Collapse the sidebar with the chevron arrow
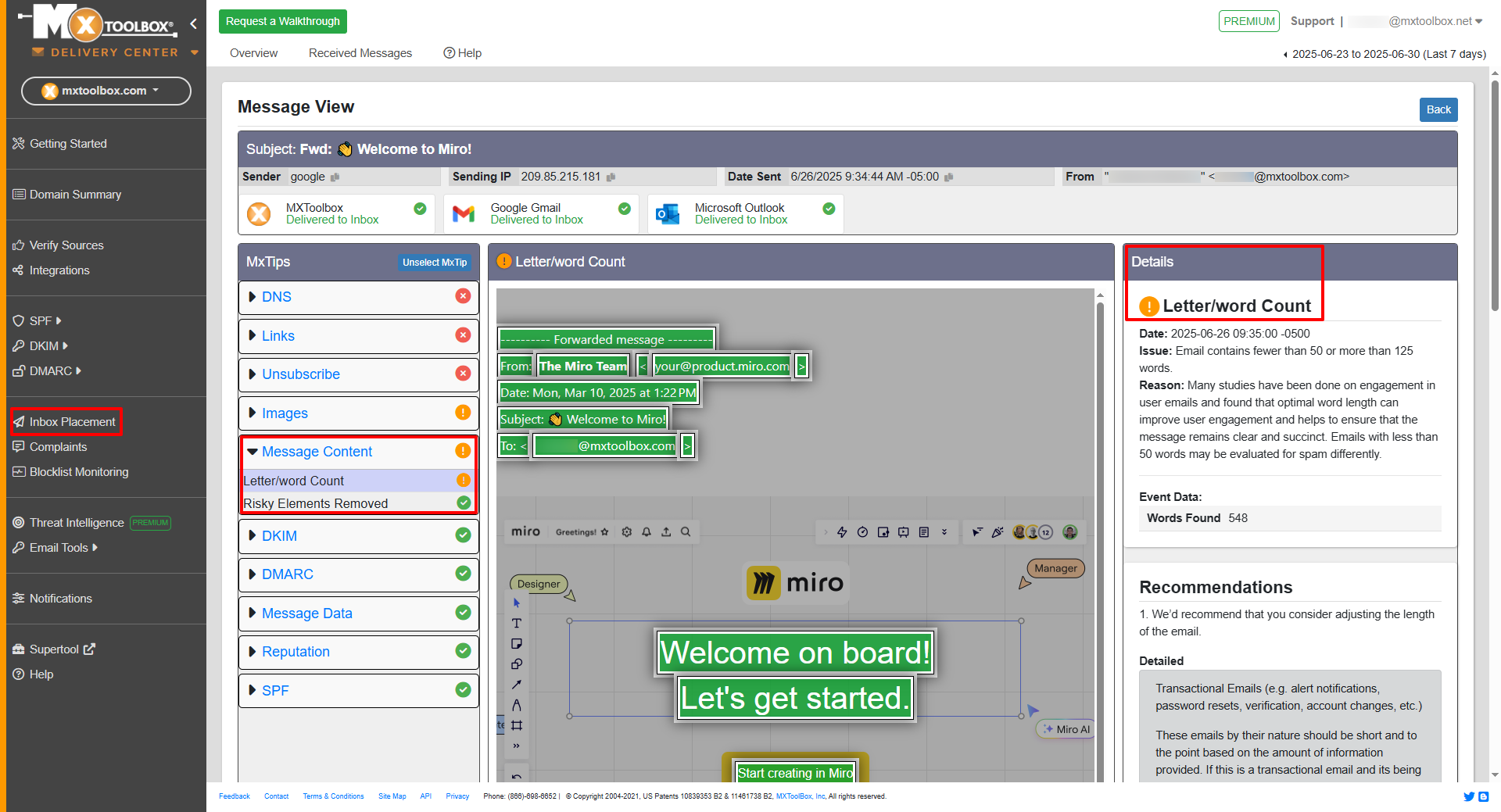Image resolution: width=1501 pixels, height=812 pixels. pyautogui.click(x=193, y=24)
